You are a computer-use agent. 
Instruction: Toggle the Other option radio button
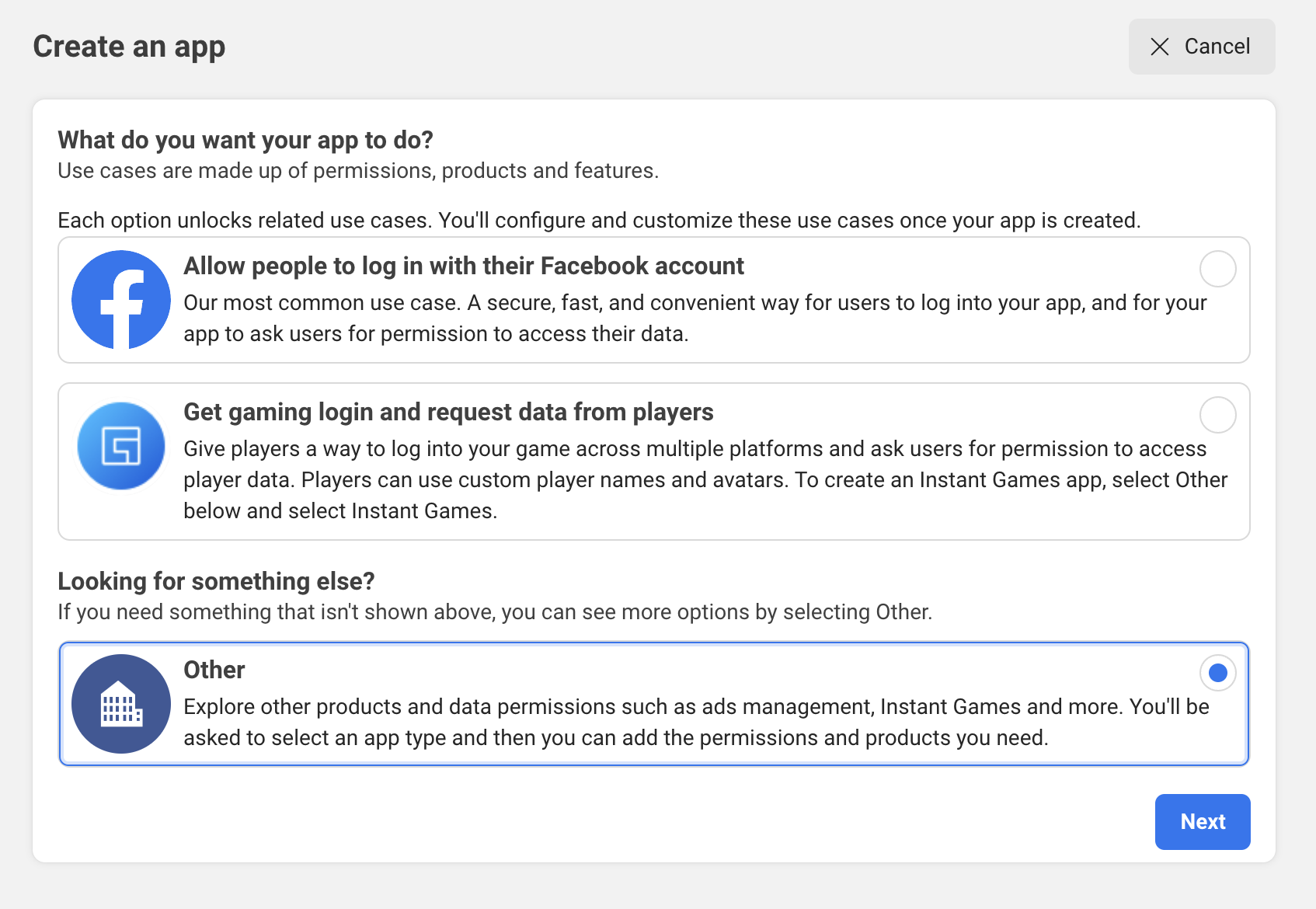point(1217,673)
